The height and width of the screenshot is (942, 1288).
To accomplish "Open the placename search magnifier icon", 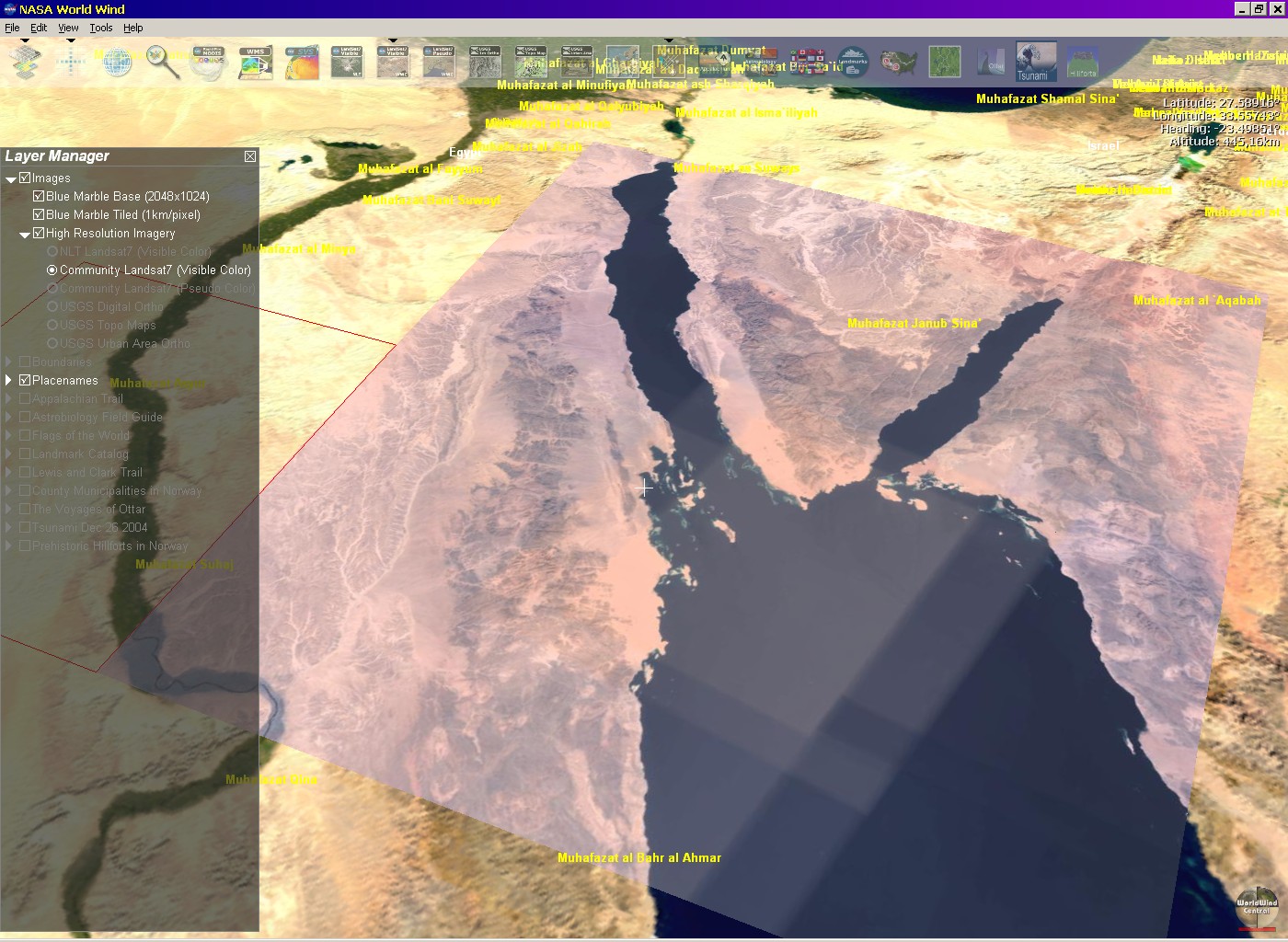I will tap(163, 62).
